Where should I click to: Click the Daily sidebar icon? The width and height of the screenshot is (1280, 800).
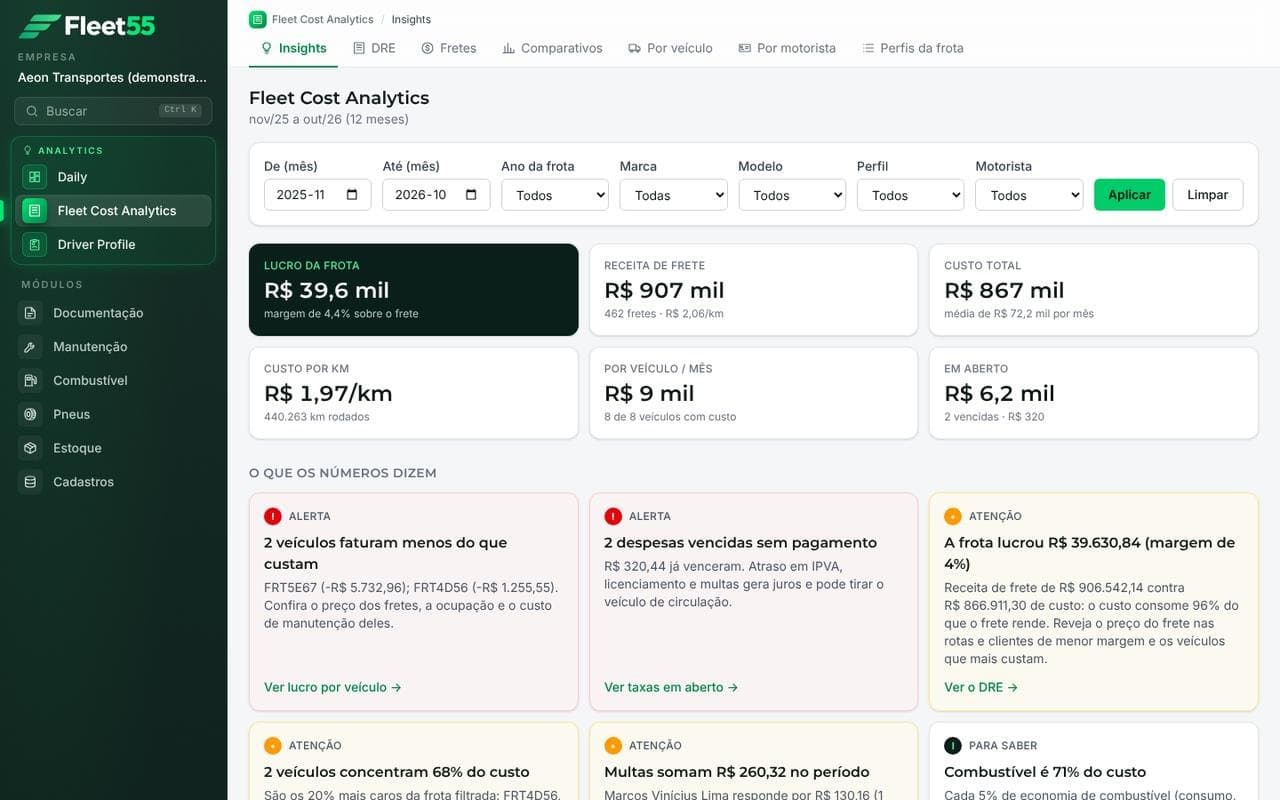pyautogui.click(x=35, y=177)
